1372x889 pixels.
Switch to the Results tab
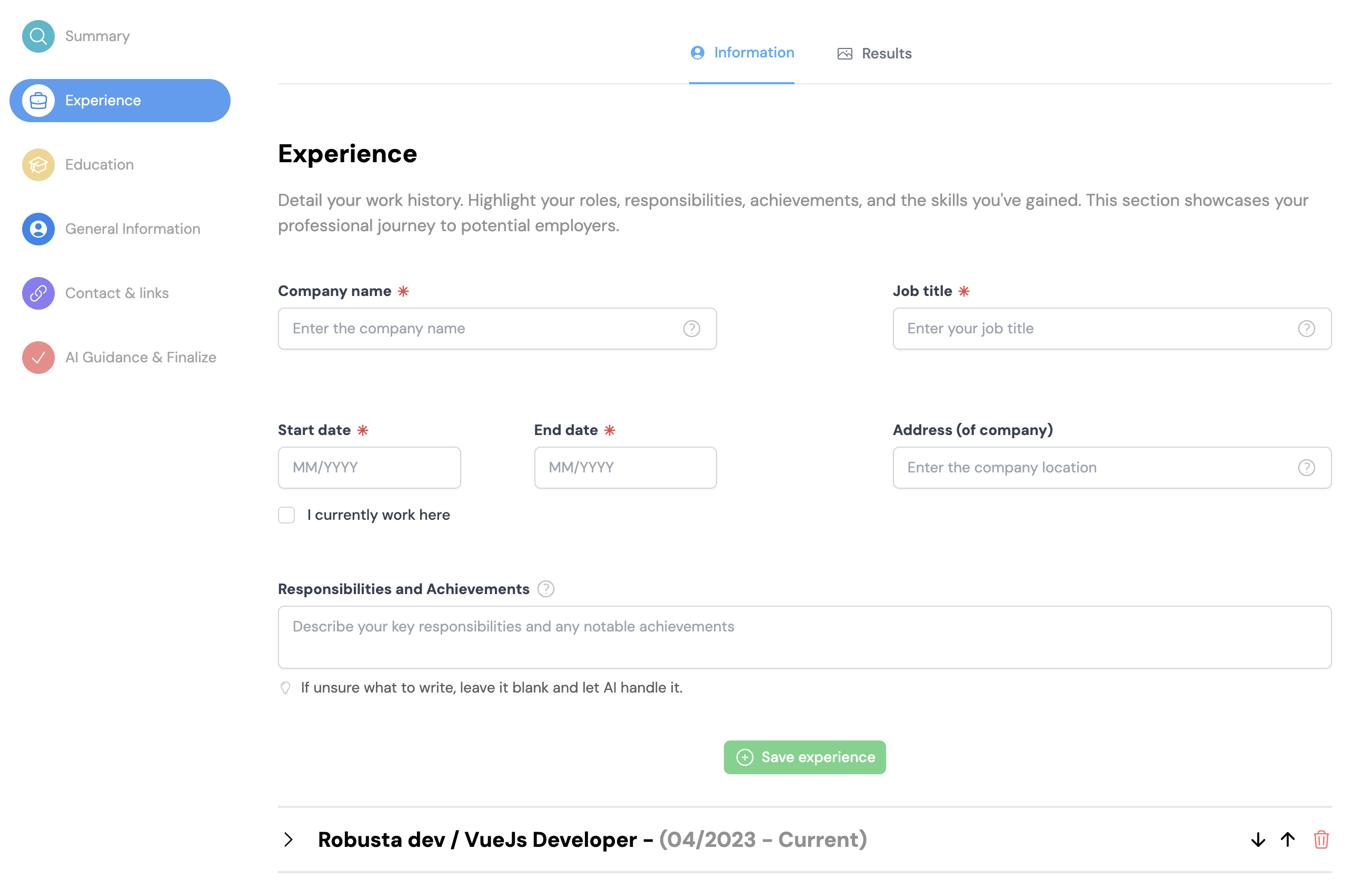pyautogui.click(x=874, y=54)
